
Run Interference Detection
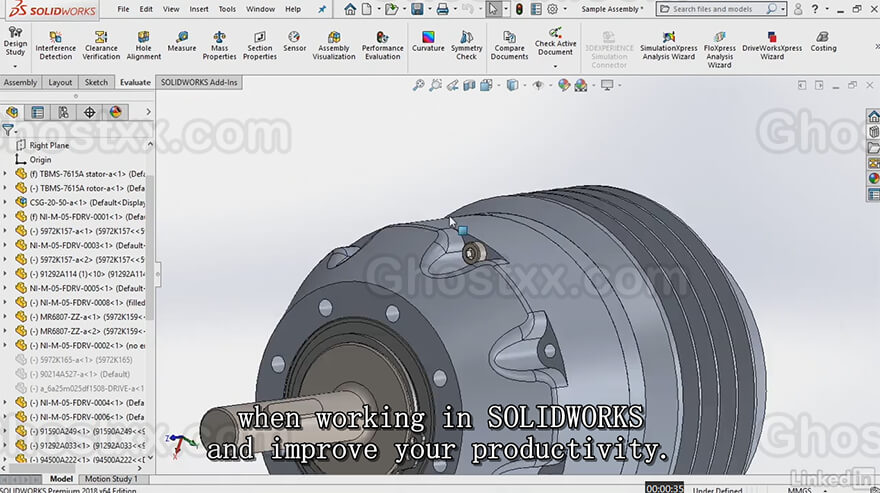coord(55,46)
